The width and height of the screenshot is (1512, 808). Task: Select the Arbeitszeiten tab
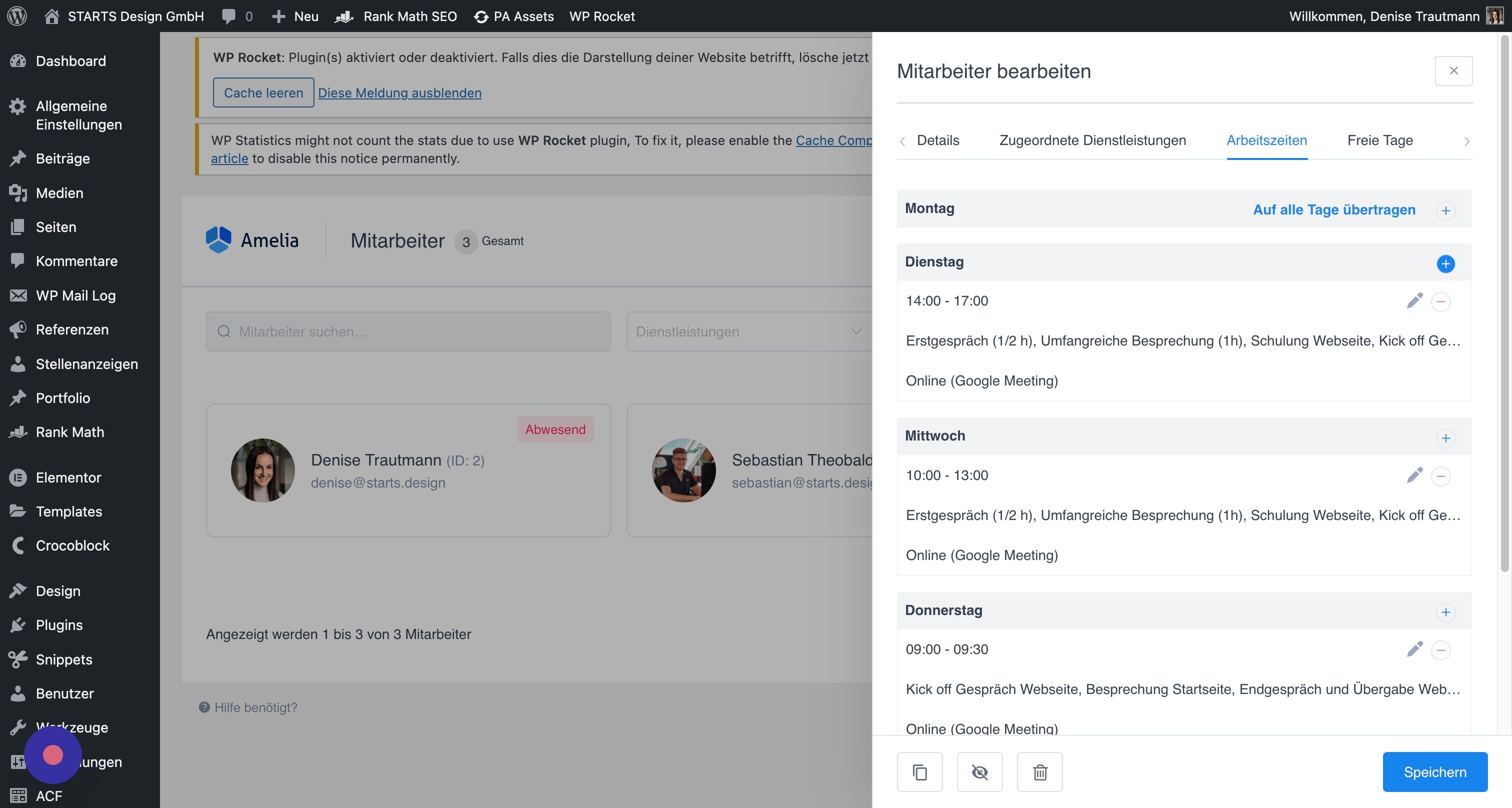(1266, 140)
